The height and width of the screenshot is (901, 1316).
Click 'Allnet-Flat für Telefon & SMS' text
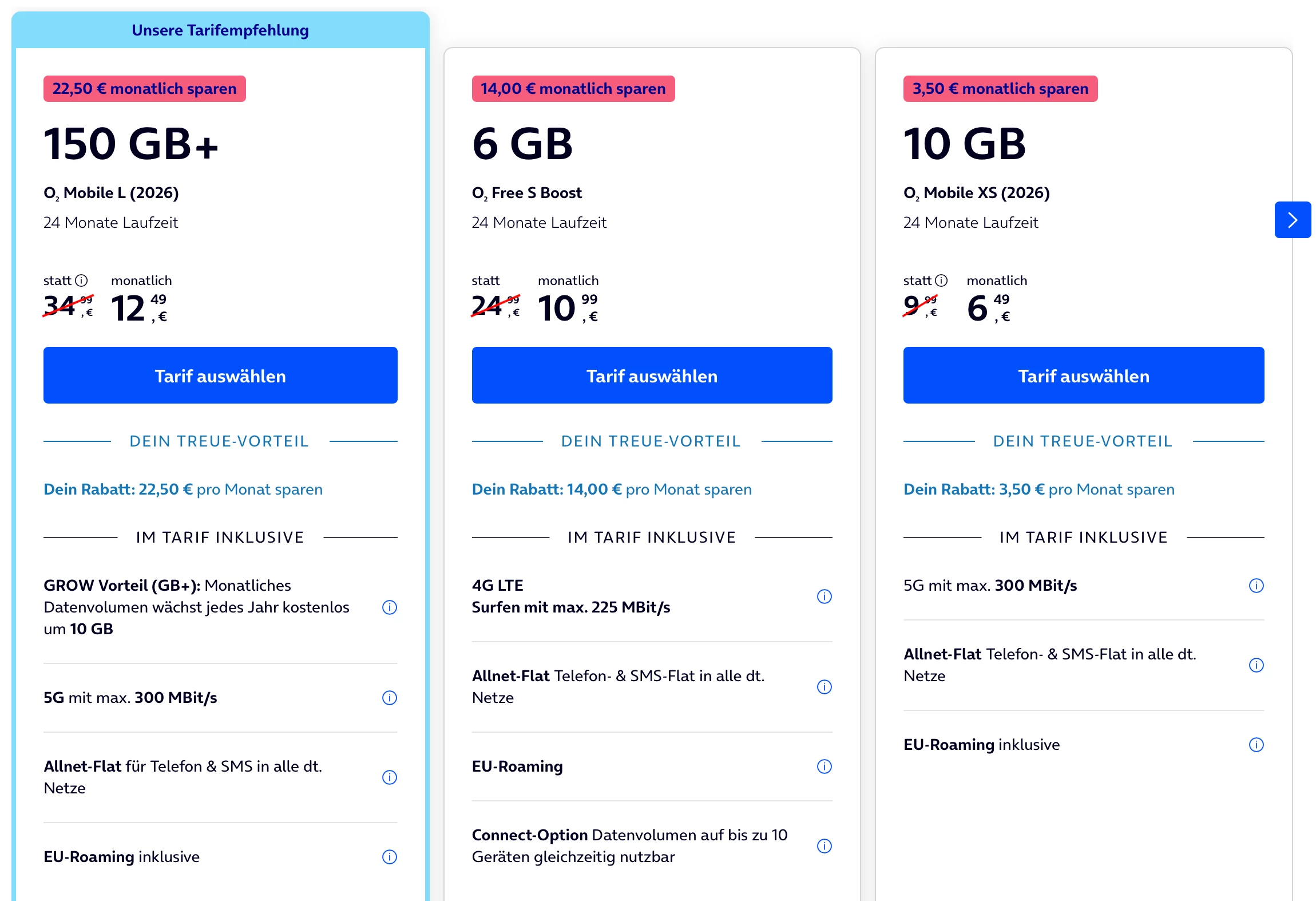(183, 777)
